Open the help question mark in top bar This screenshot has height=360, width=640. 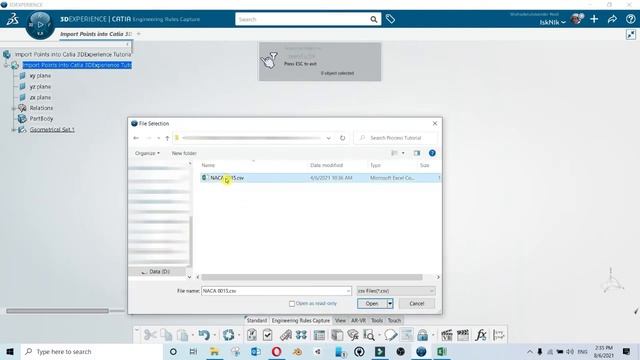pos(630,19)
